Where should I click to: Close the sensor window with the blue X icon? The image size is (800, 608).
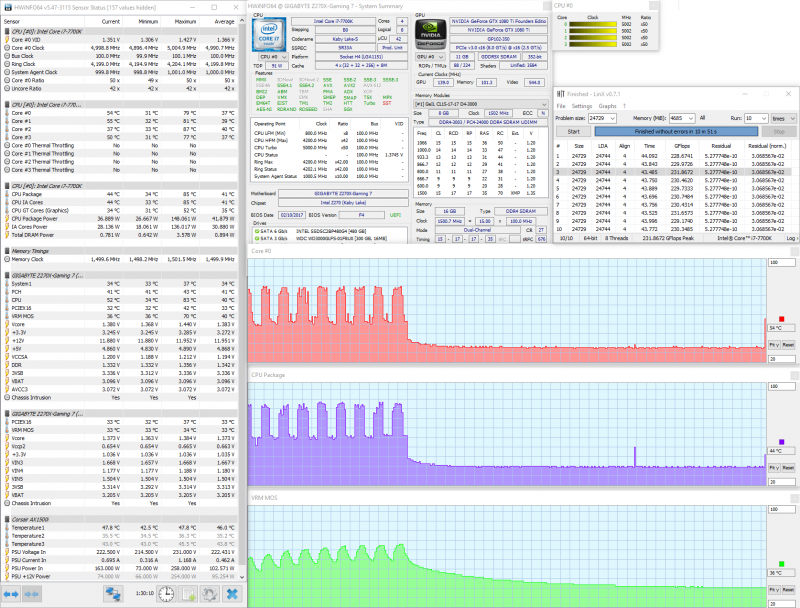(x=232, y=594)
